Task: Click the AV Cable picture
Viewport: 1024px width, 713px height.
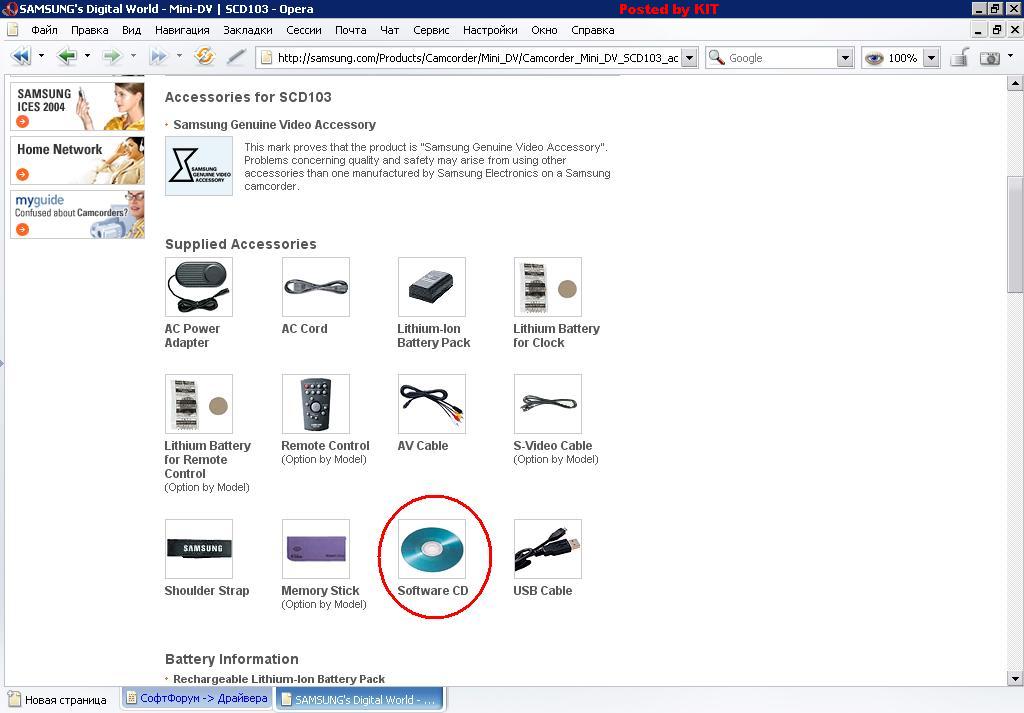Action: pos(432,404)
